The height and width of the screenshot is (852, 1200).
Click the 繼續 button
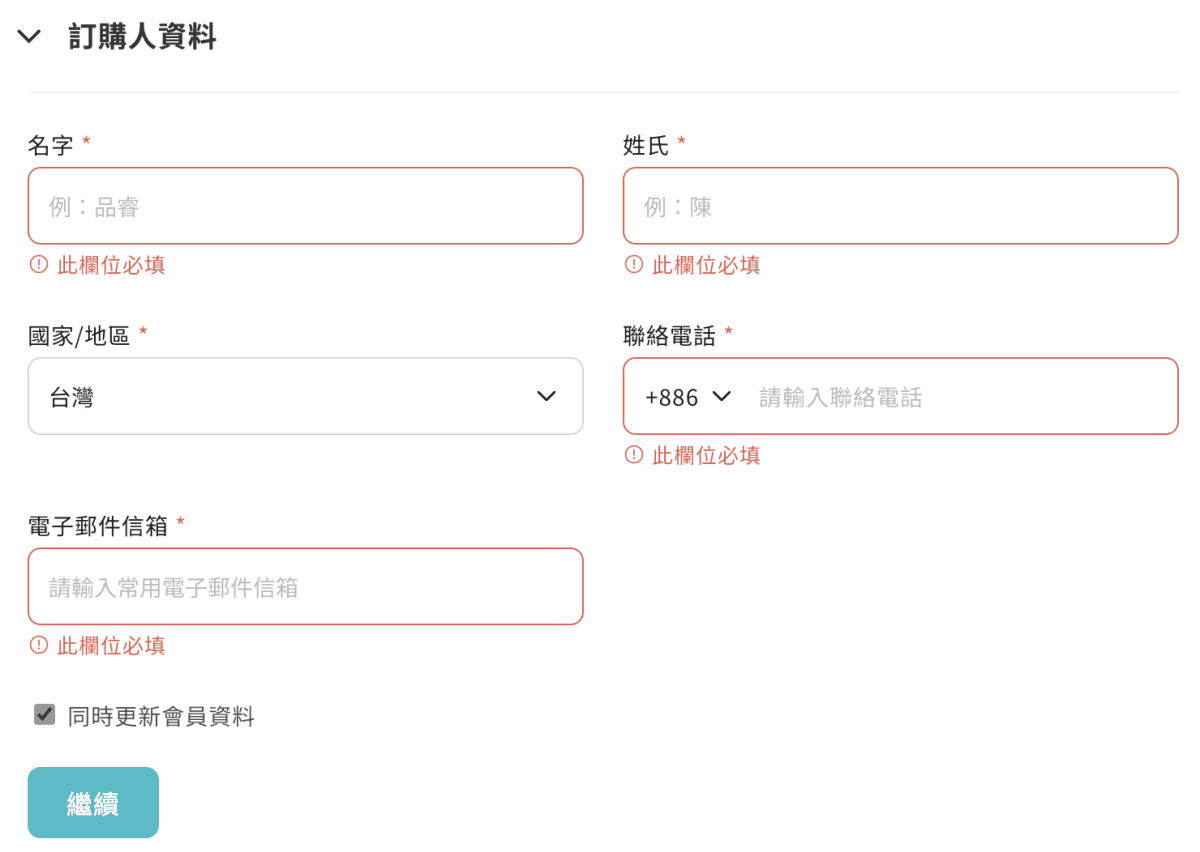coord(93,802)
